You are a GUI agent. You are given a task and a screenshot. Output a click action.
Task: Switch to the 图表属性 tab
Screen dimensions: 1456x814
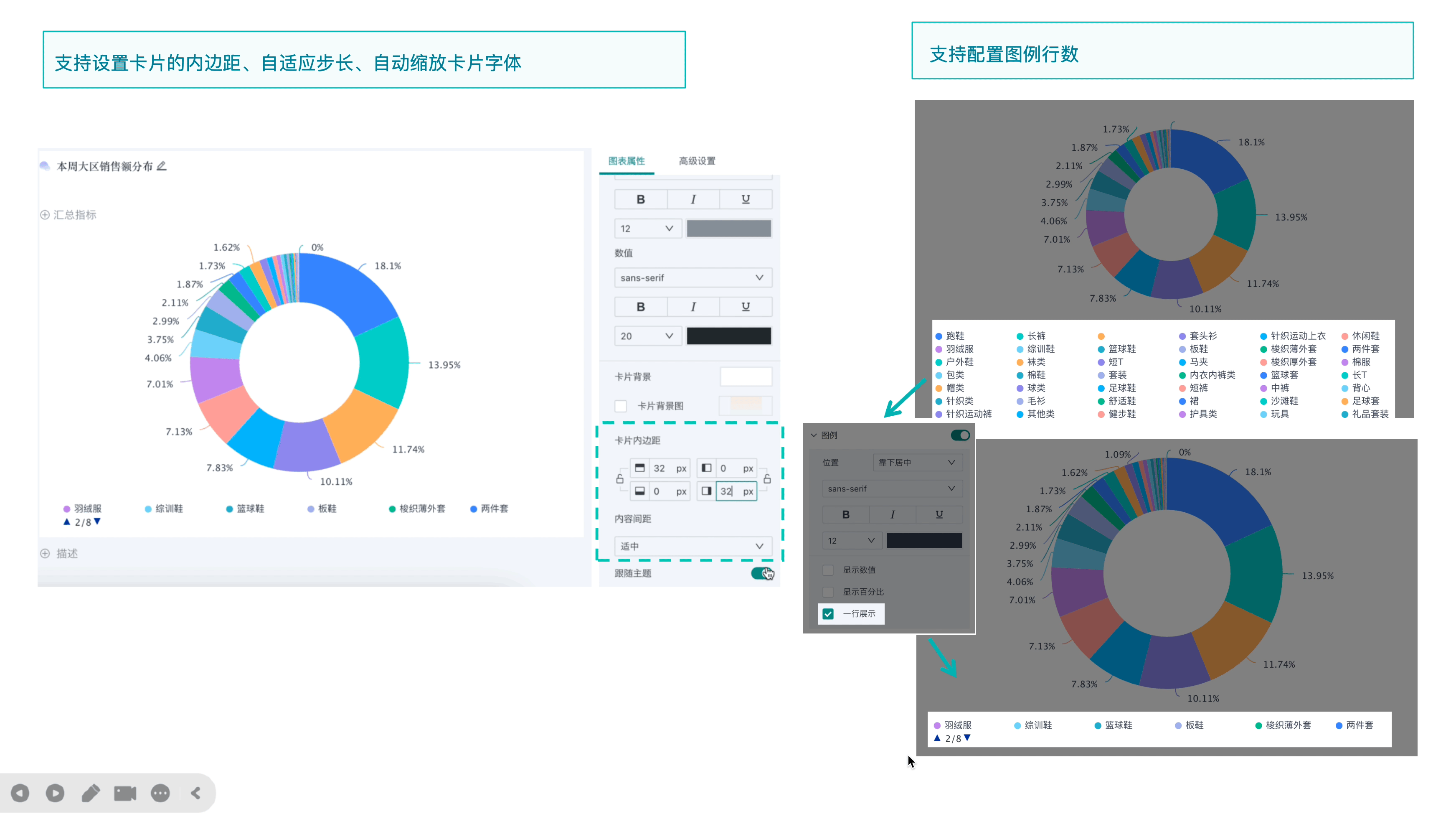[x=627, y=161]
